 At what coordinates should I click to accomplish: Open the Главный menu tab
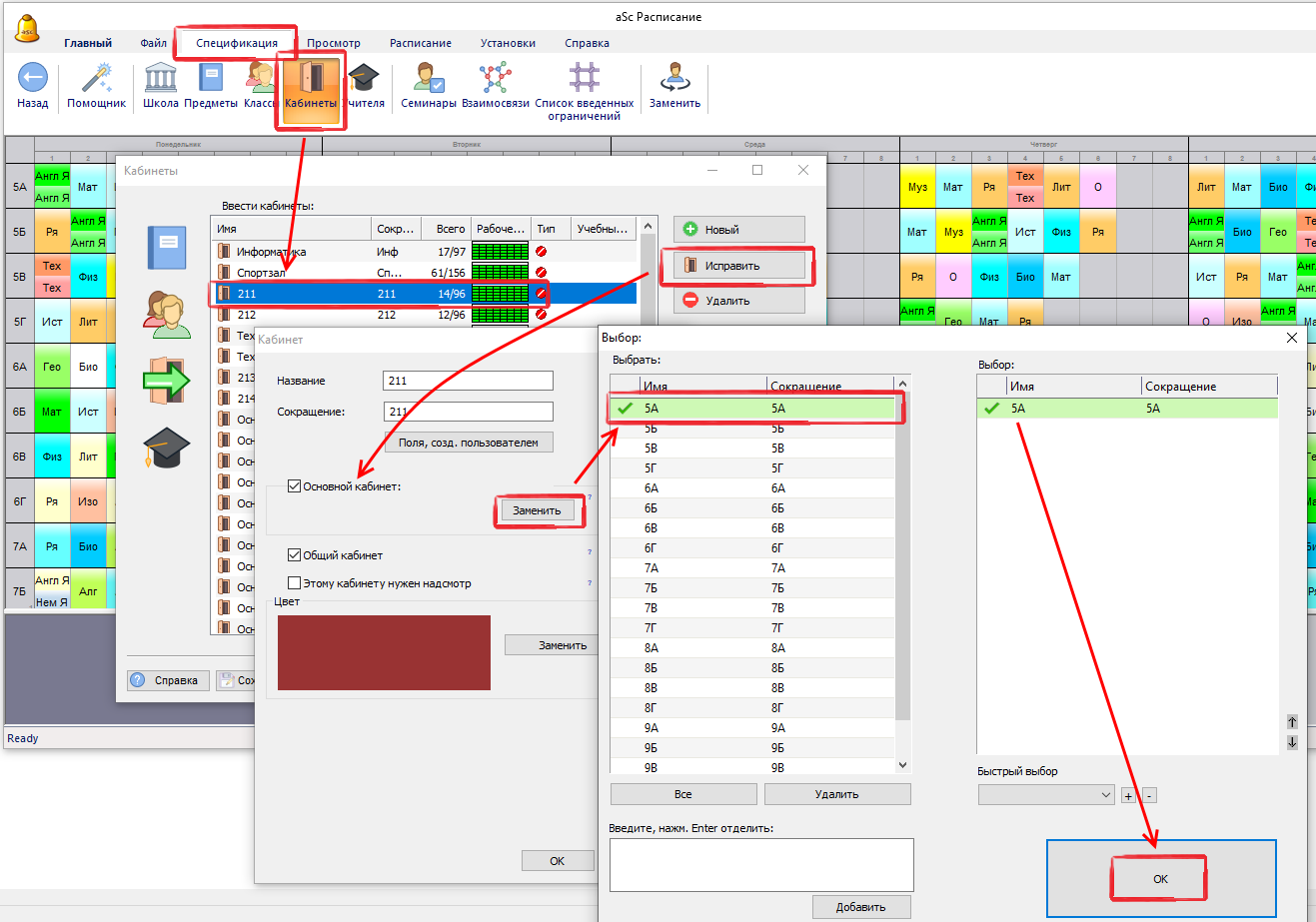tap(88, 43)
